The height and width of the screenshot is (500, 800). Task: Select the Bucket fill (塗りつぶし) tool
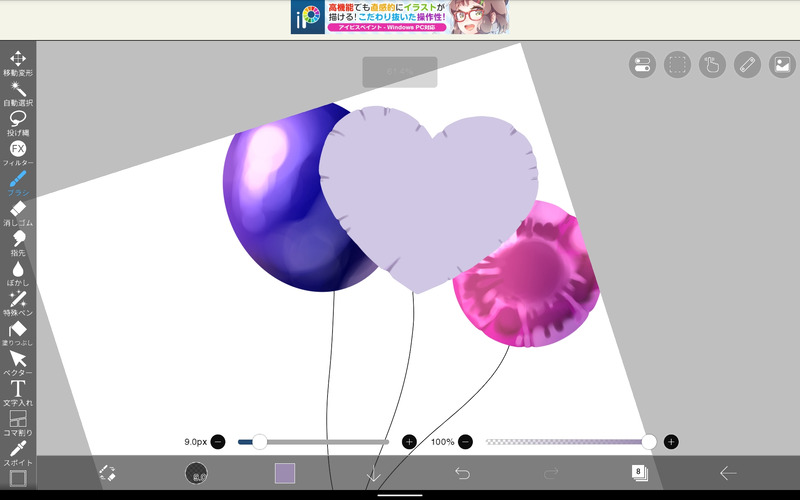(18, 334)
